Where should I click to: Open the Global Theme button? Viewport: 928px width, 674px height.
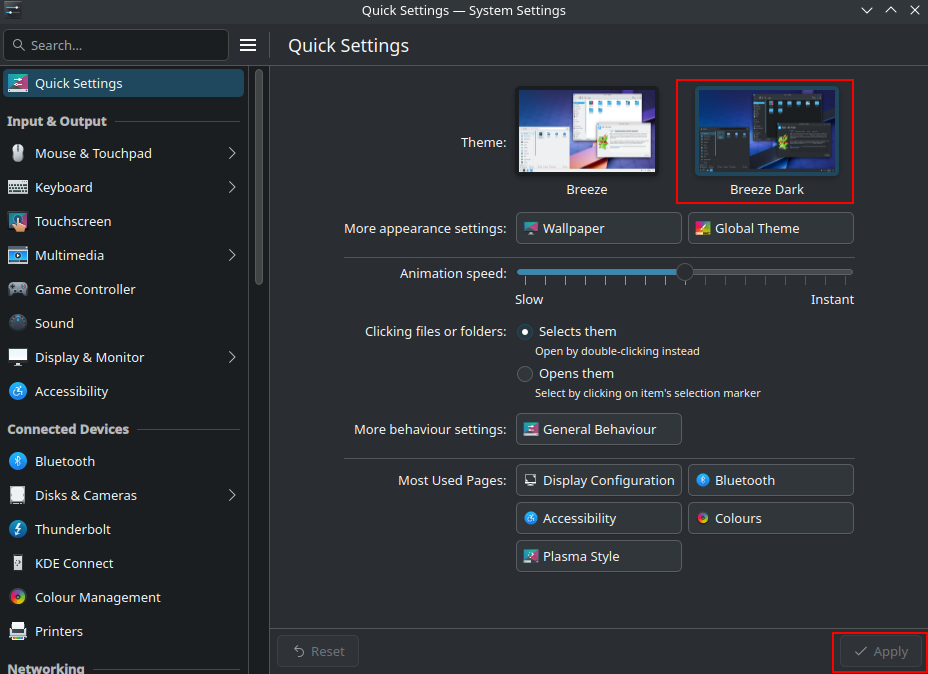[x=771, y=228]
